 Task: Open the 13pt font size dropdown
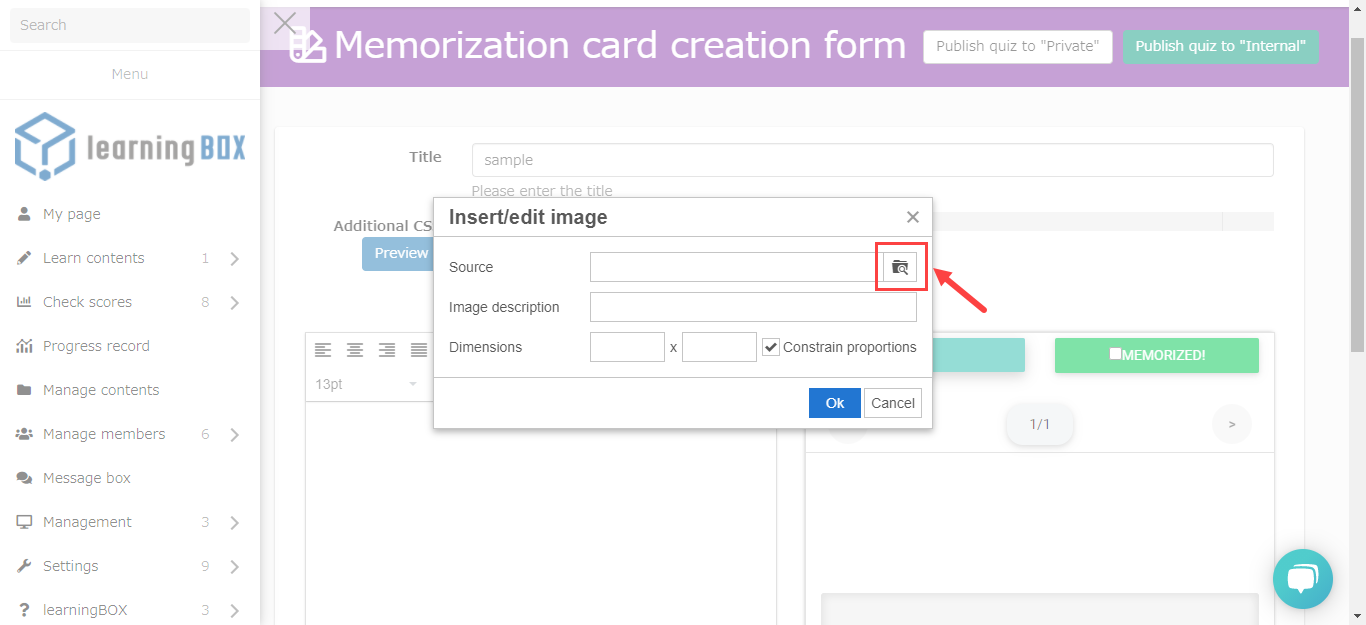[366, 384]
